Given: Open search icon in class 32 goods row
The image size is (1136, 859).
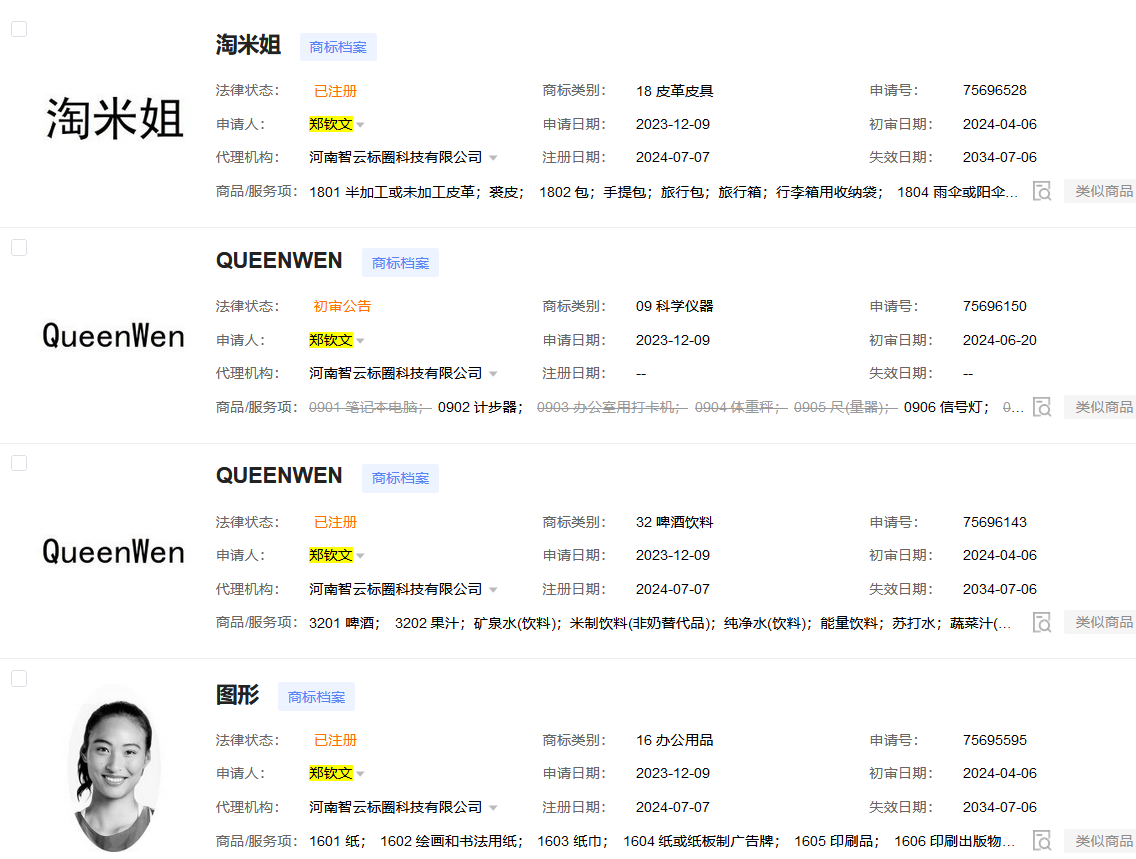Looking at the screenshot, I should [1042, 622].
